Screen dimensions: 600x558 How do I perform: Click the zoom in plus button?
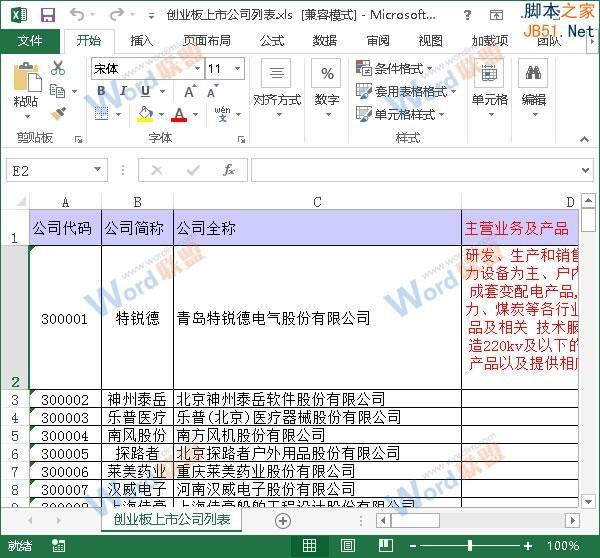[528, 546]
